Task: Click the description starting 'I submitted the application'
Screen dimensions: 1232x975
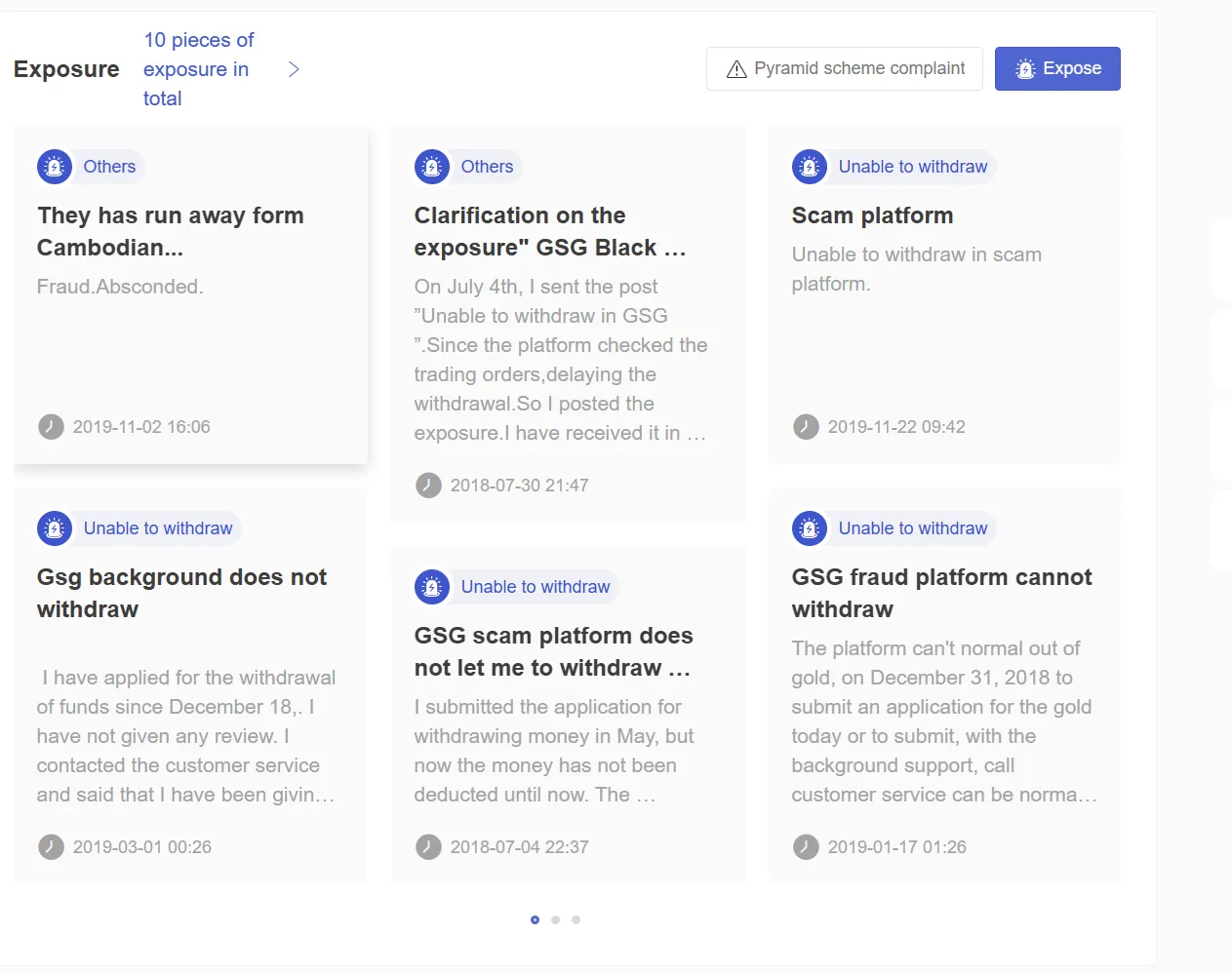Action: coord(554,751)
